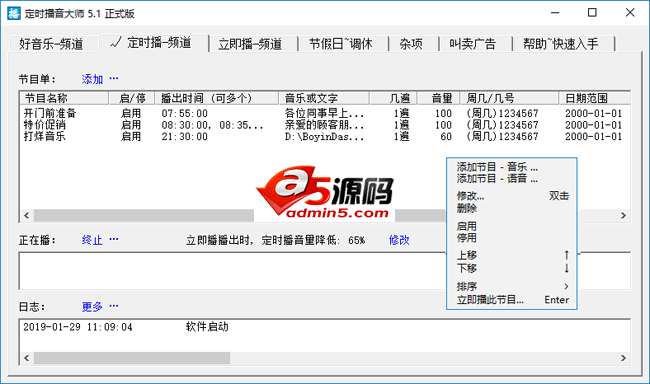Select 上移 in the context menu
Image resolution: width=650 pixels, height=384 pixels.
pos(512,255)
